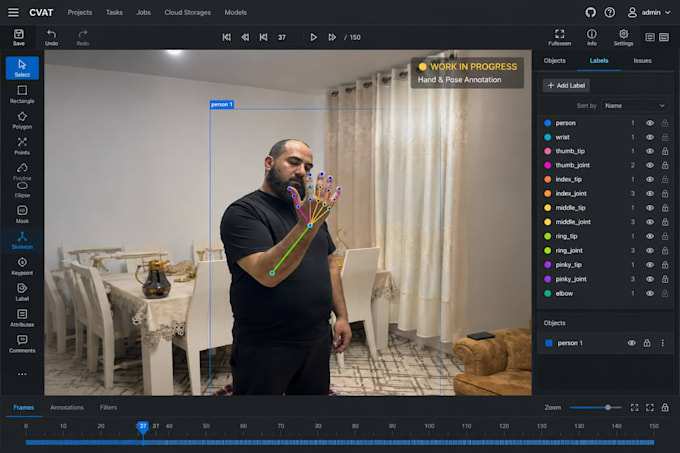This screenshot has width=680, height=453.
Task: Click the green elbow color swatch
Action: pos(547,293)
